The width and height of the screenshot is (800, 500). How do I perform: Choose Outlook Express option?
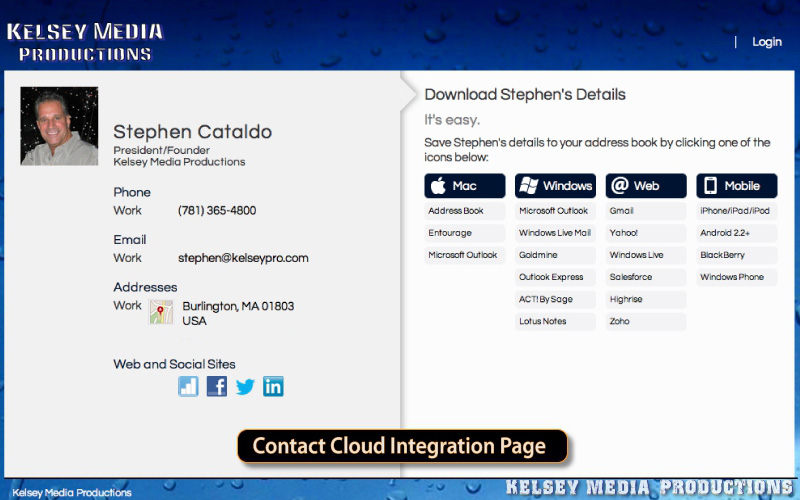(555, 277)
